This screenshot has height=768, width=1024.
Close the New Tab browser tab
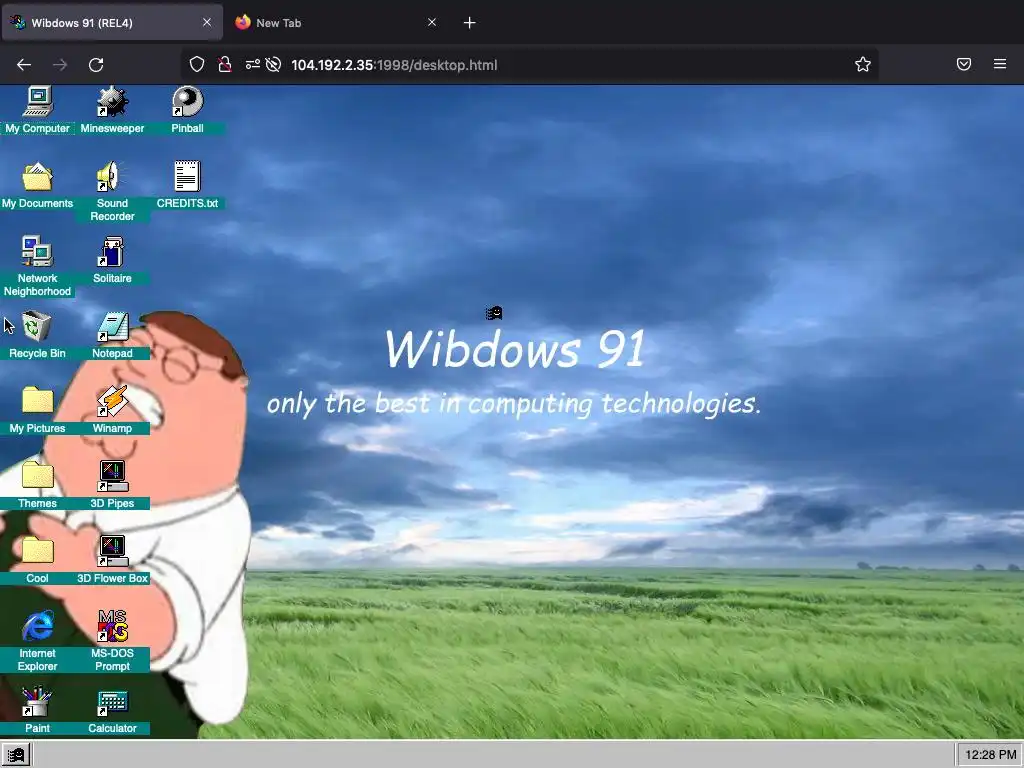(432, 22)
